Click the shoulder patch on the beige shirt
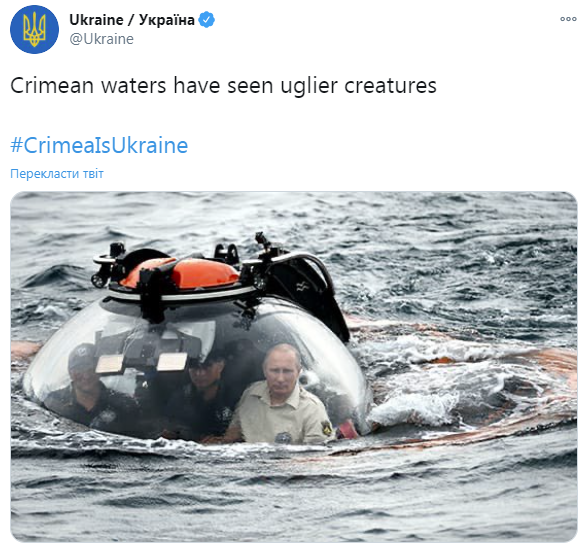Viewport: 588px width, 549px height. [x=326, y=428]
